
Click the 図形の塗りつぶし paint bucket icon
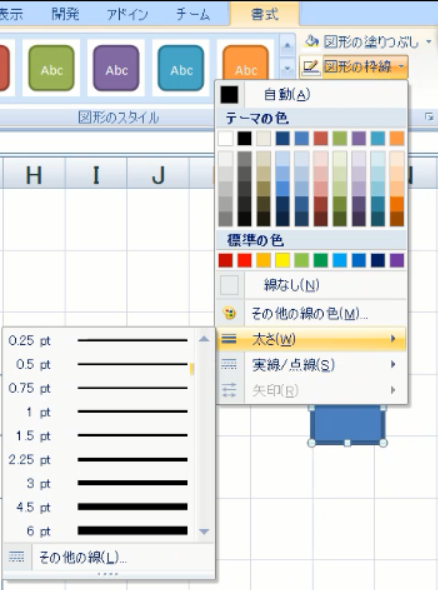click(x=312, y=41)
